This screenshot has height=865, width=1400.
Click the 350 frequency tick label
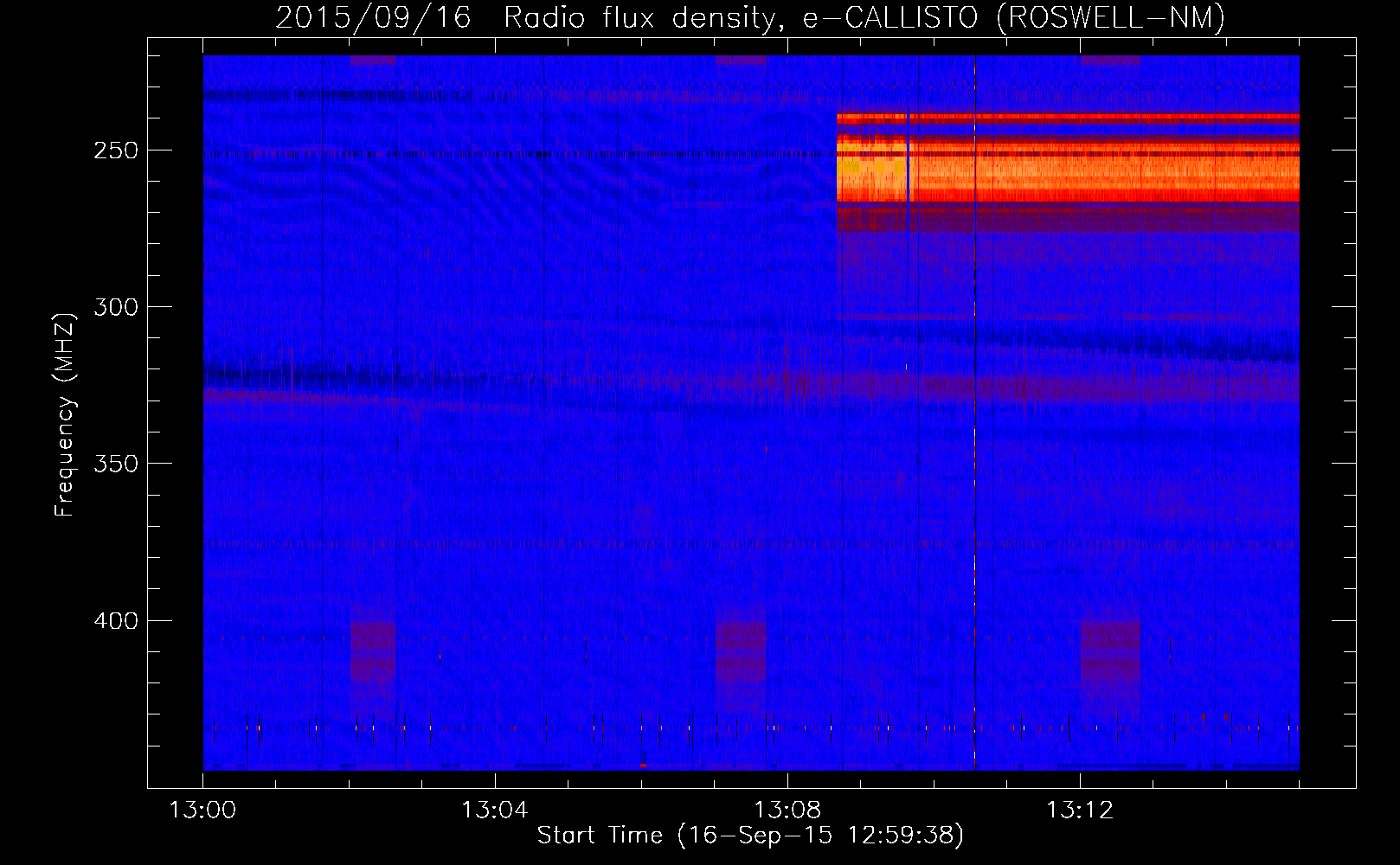(x=116, y=464)
